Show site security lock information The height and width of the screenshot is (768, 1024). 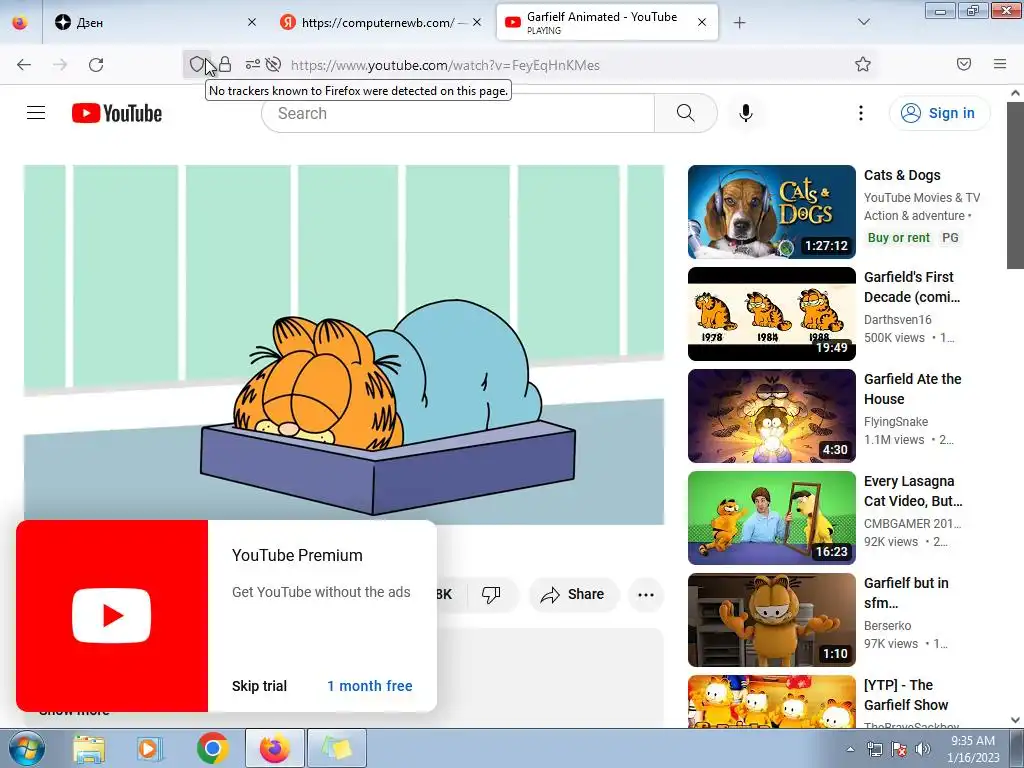[x=225, y=64]
